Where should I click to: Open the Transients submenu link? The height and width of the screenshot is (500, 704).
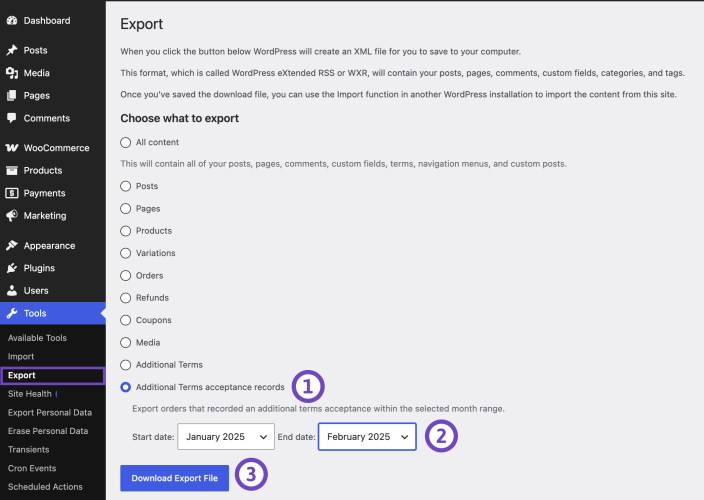(x=28, y=449)
